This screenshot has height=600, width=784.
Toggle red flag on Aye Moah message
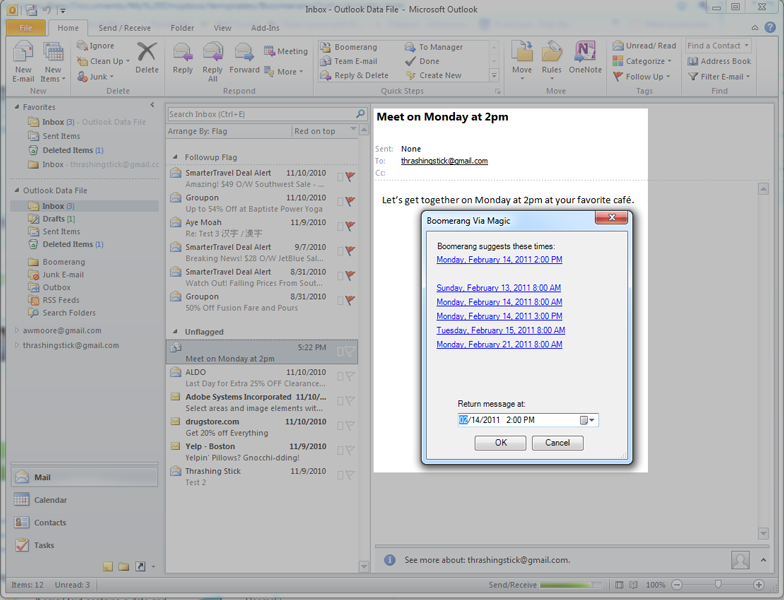tap(350, 226)
